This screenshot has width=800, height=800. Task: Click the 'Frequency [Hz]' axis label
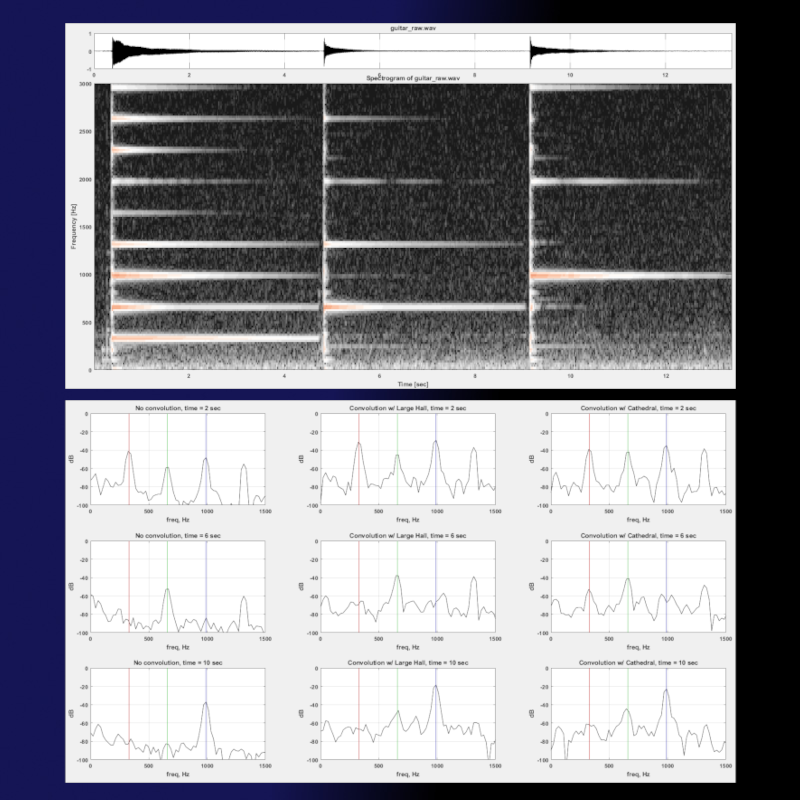click(x=73, y=226)
